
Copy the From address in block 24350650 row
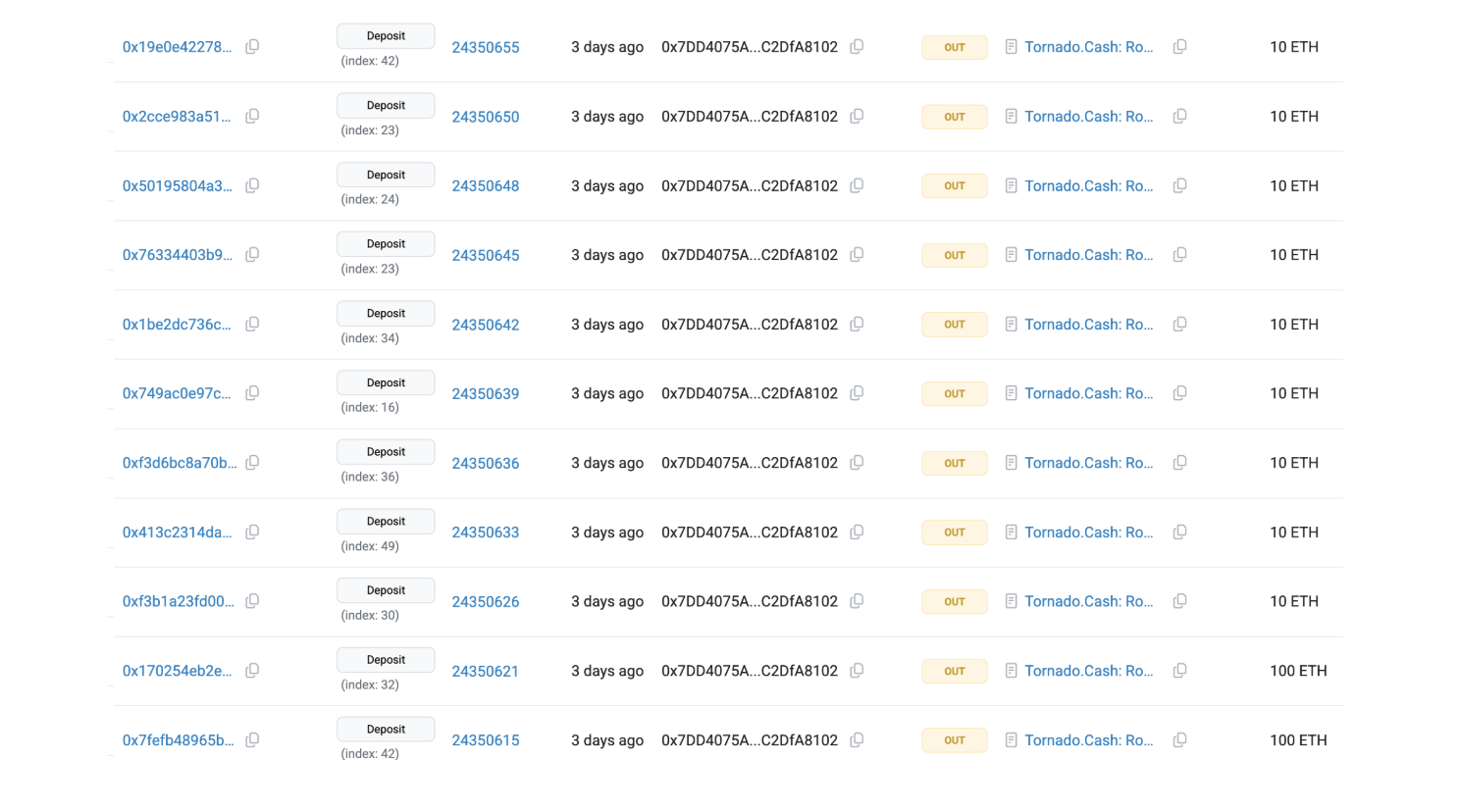(x=857, y=116)
